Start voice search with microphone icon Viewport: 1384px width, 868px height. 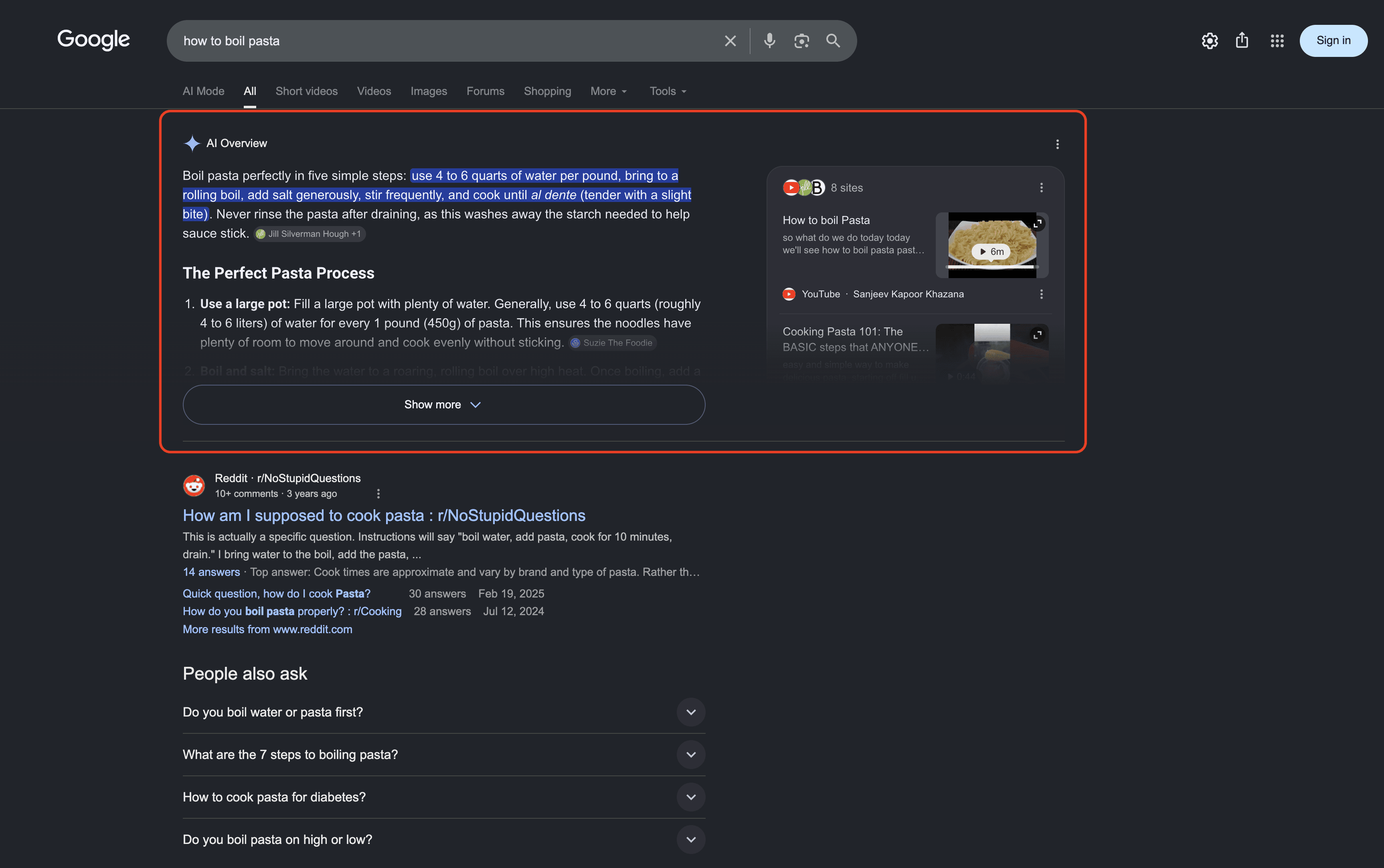[769, 41]
